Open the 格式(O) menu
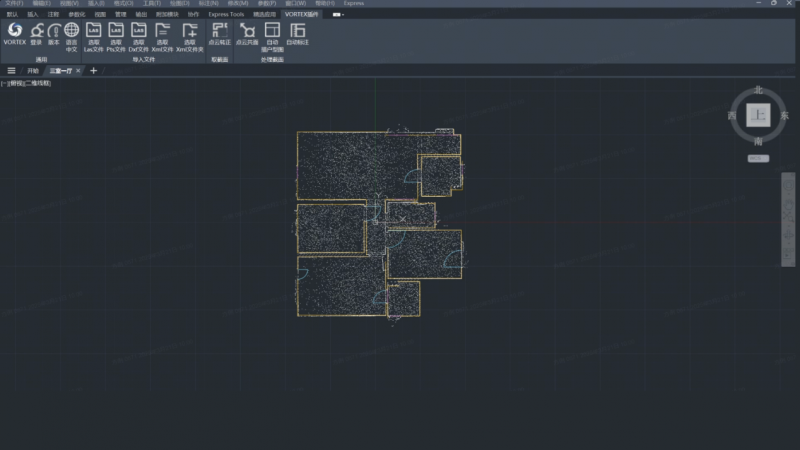This screenshot has height=450, width=800. 123,3
